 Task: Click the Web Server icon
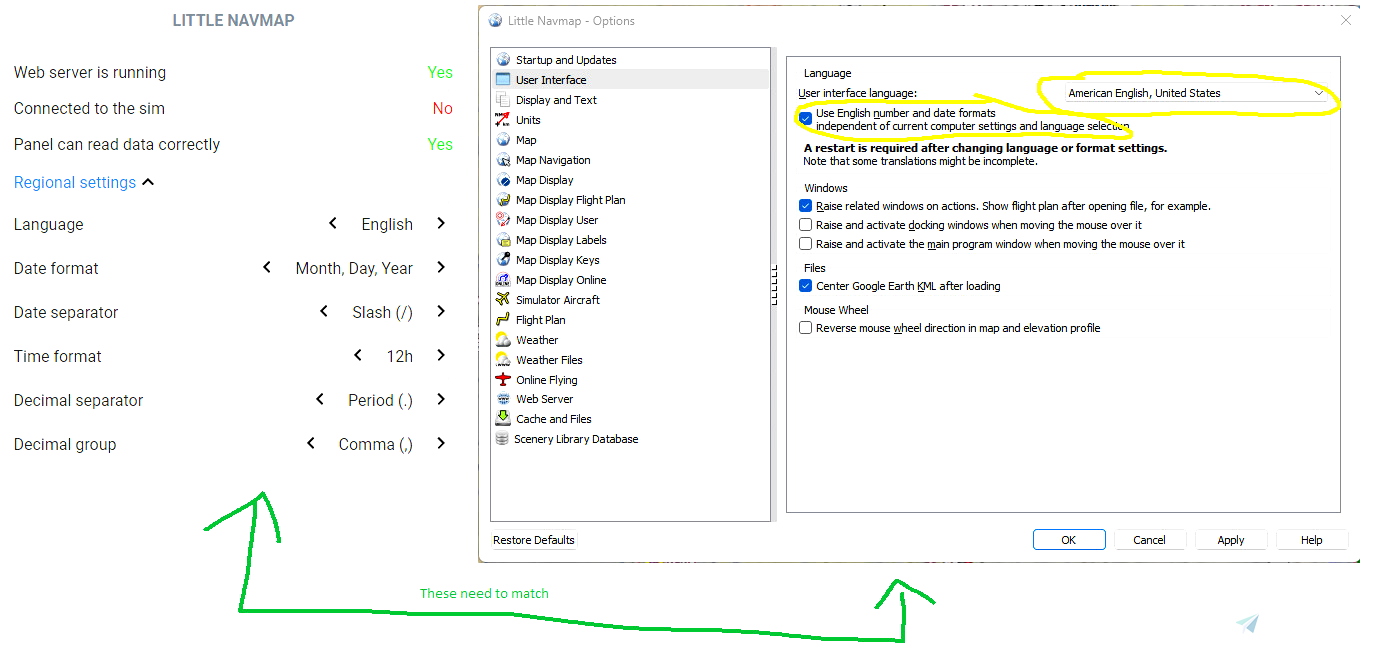pos(503,399)
